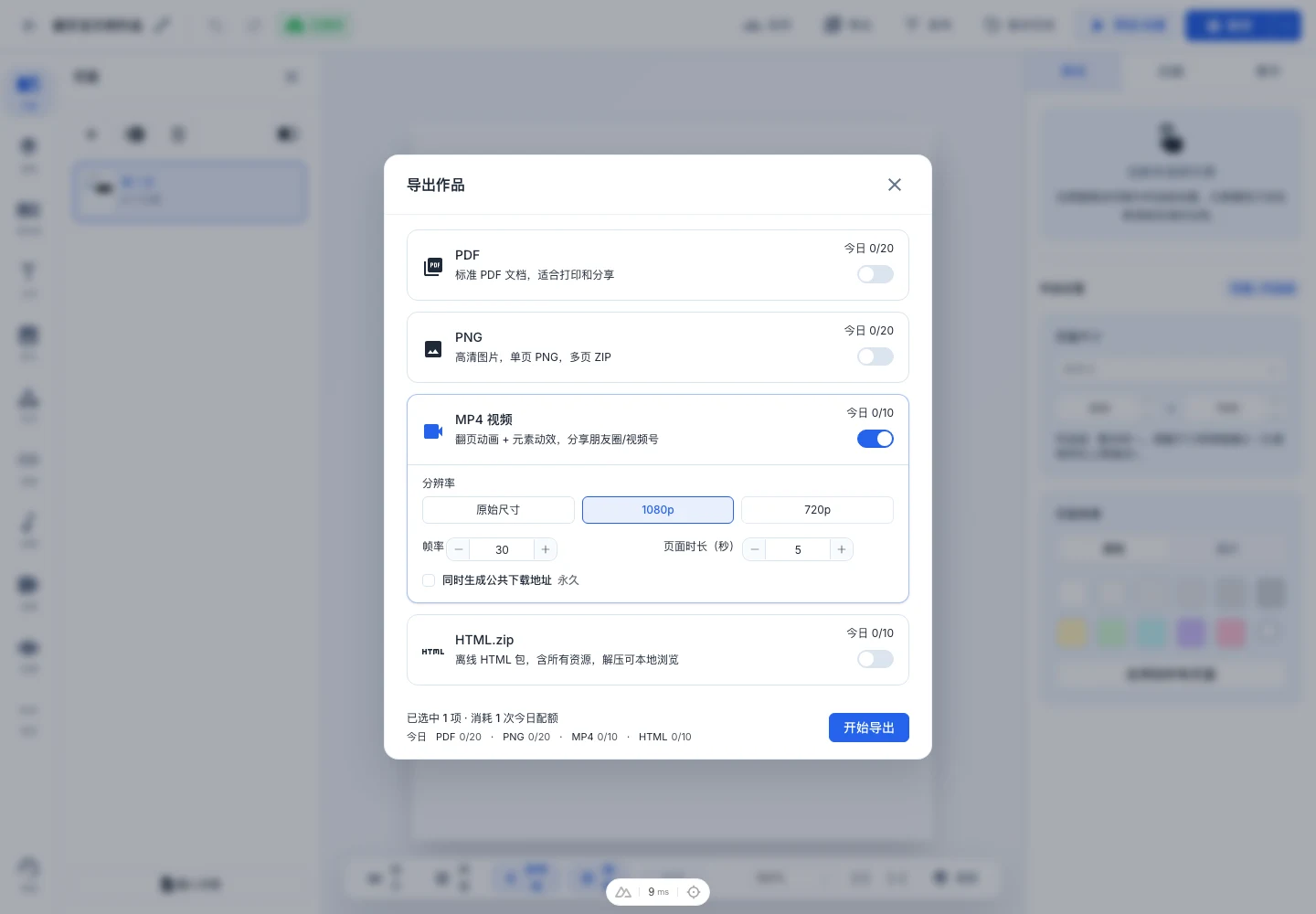This screenshot has width=1316, height=914.
Task: Enable the PNG export toggle
Action: coord(876,356)
